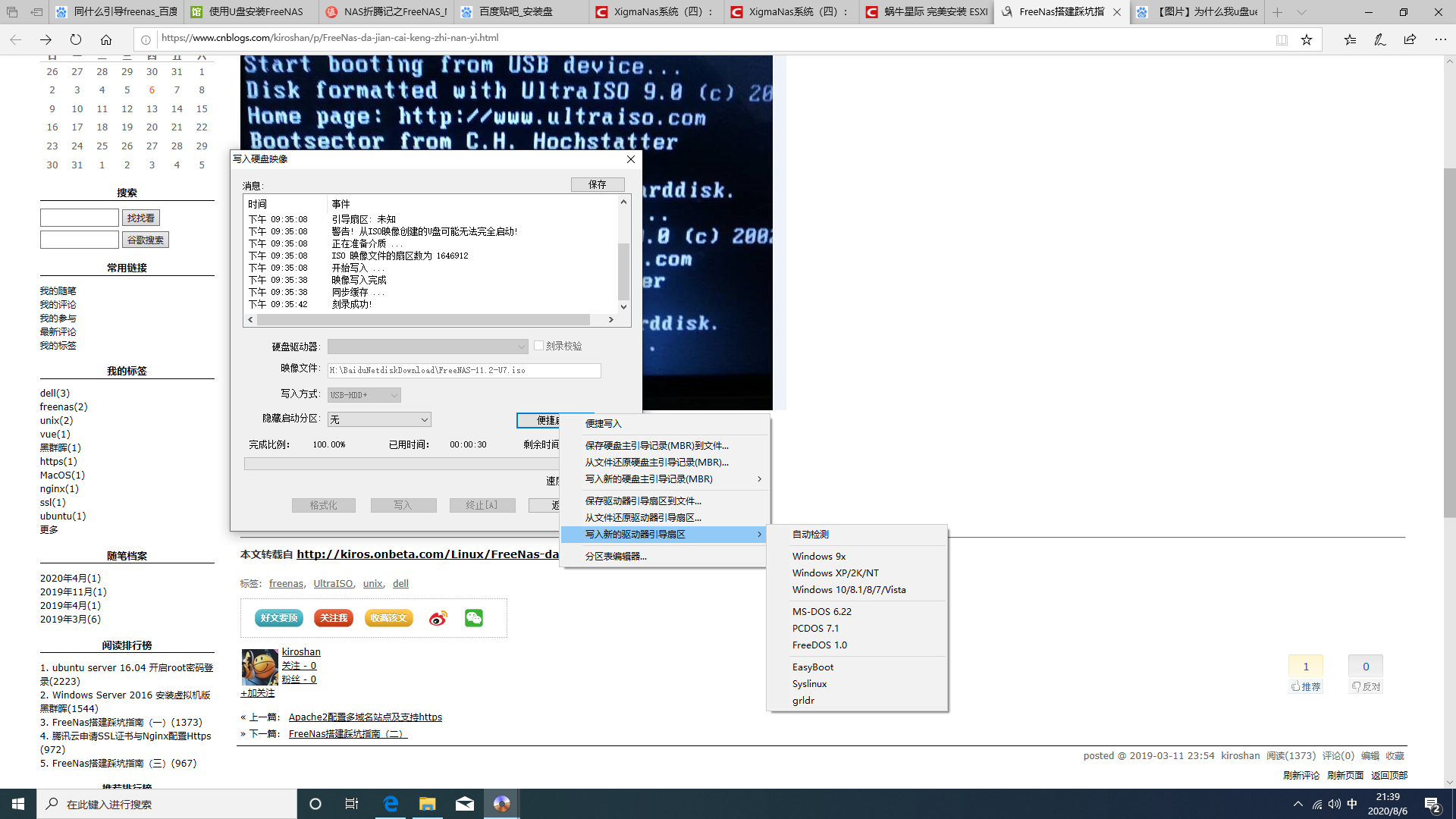
Task: Choose grldr boot sector option
Action: (857, 701)
